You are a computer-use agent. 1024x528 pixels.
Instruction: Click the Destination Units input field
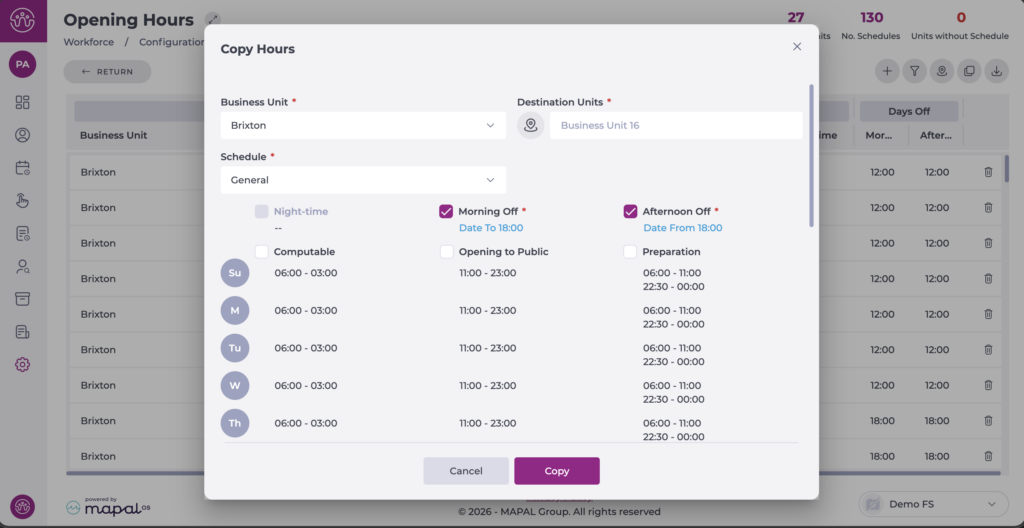675,125
